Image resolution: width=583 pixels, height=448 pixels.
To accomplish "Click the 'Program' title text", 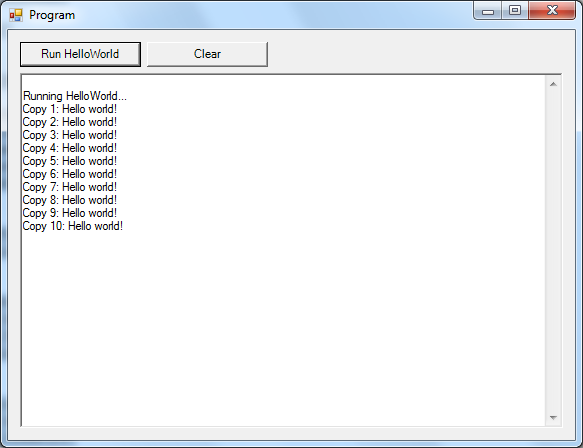I will tap(52, 15).
